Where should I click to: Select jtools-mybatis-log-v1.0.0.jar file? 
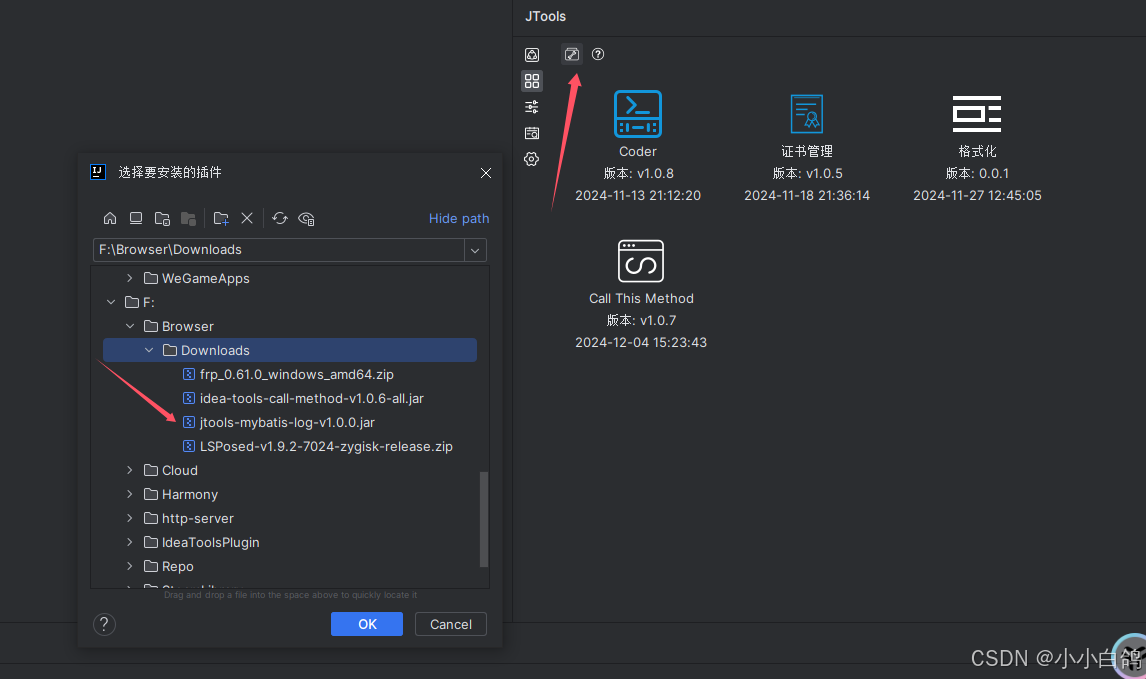point(286,422)
